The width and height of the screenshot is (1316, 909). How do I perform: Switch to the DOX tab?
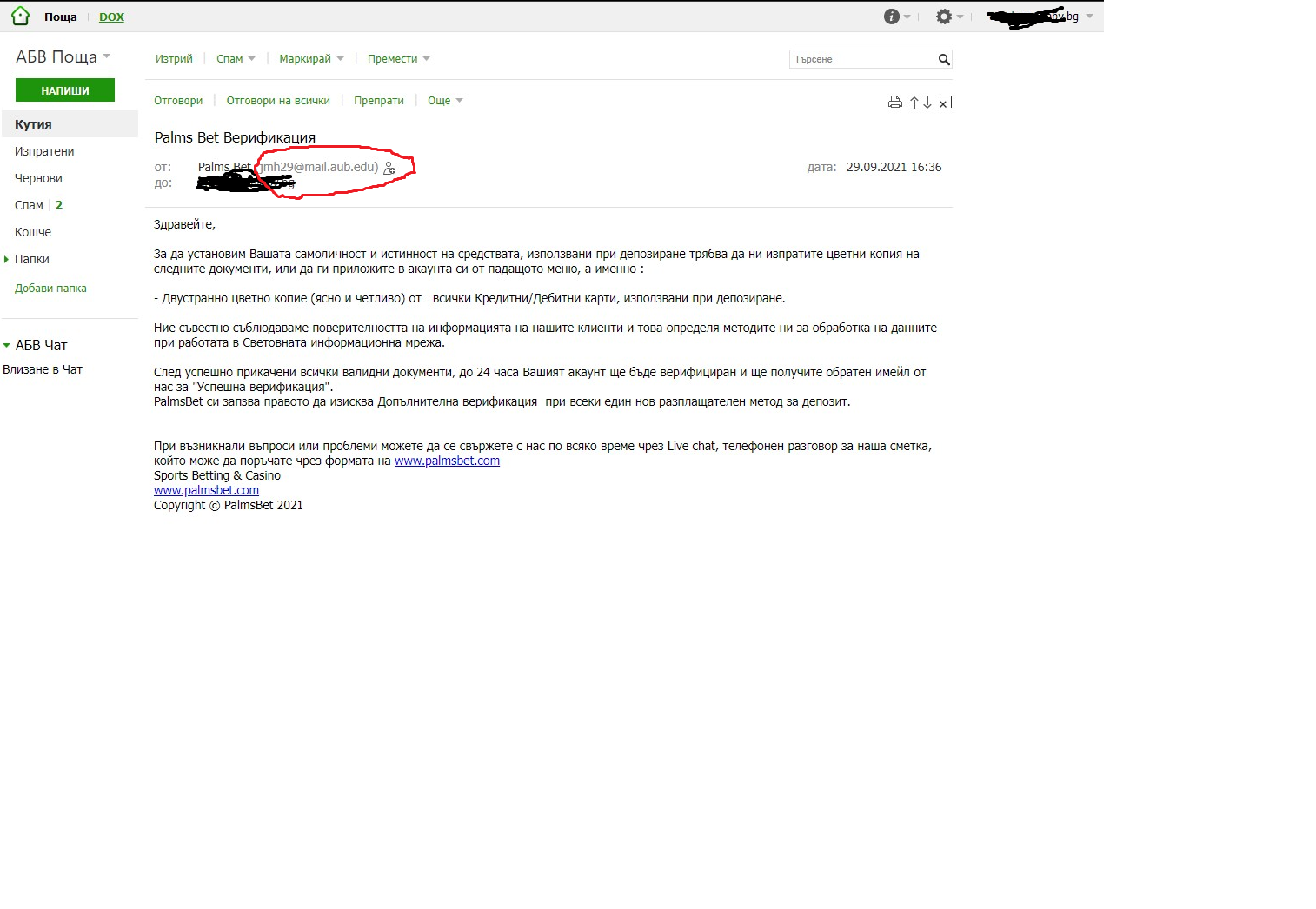[111, 17]
